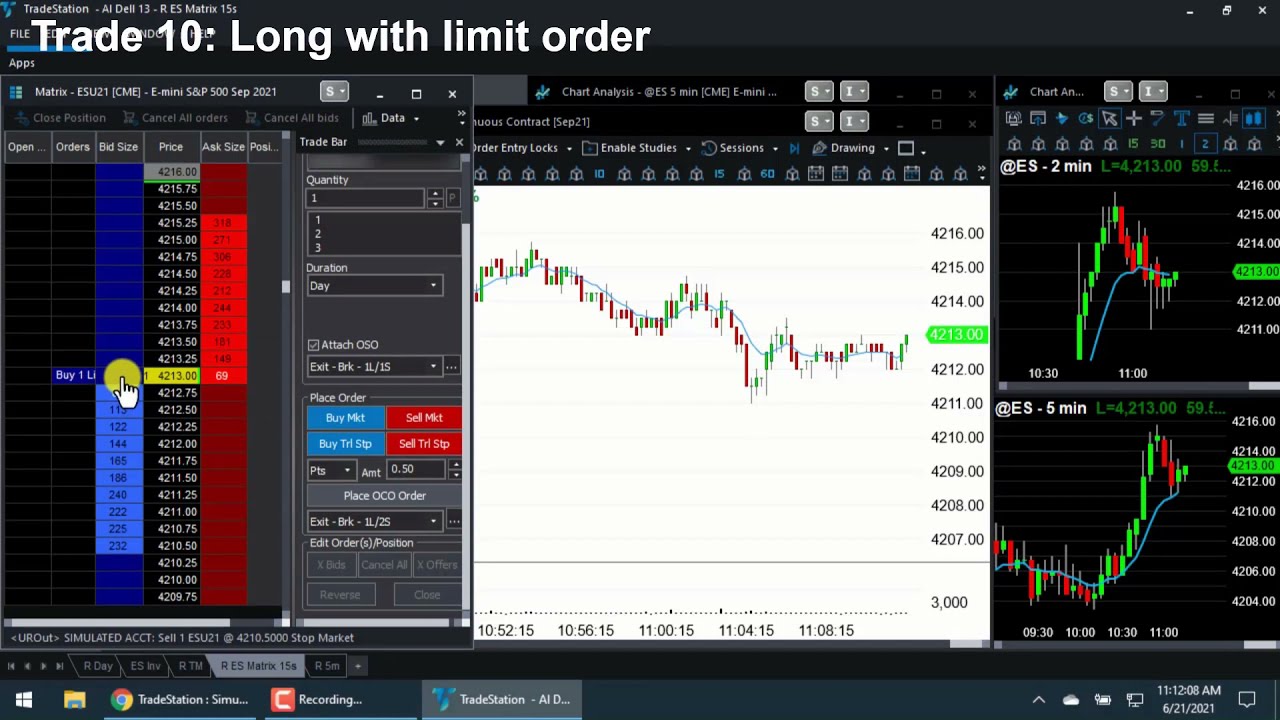1280x720 pixels.
Task: Click the Buy Trl Stp button
Action: (345, 444)
